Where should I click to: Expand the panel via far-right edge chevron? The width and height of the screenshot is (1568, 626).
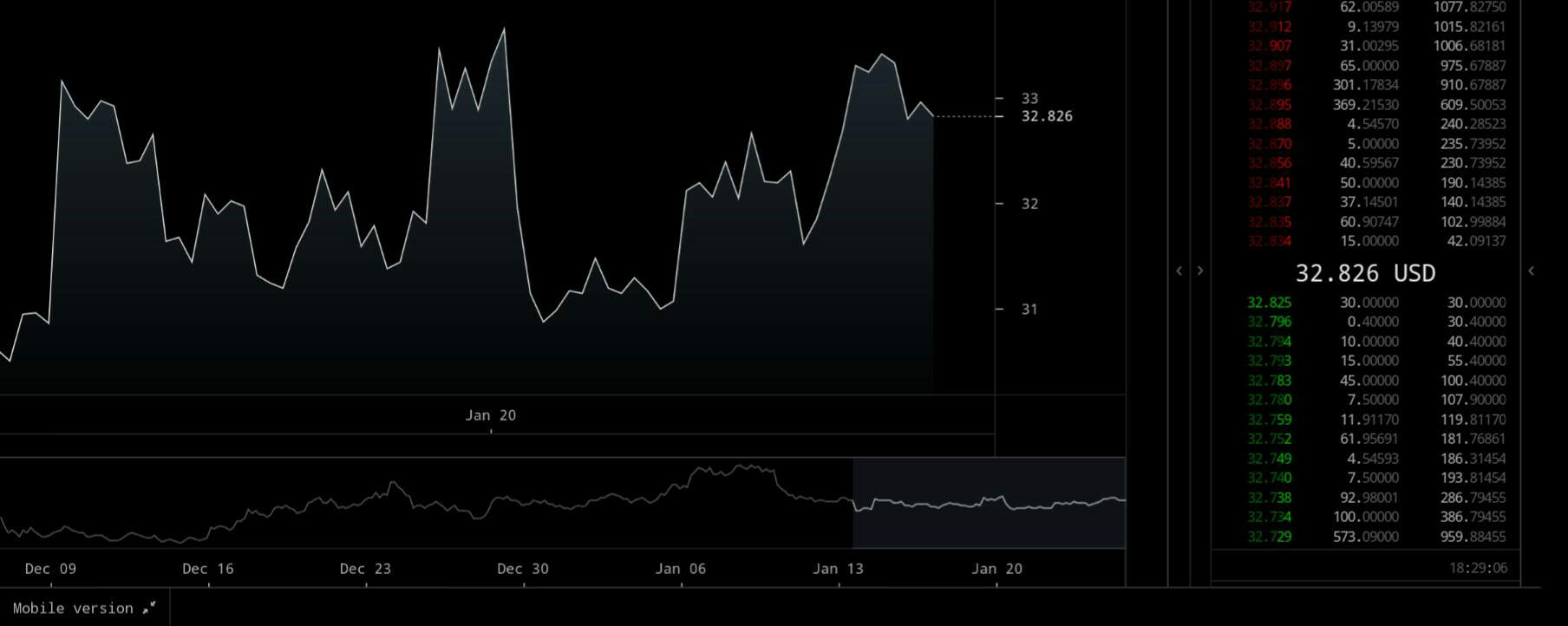[1531, 271]
